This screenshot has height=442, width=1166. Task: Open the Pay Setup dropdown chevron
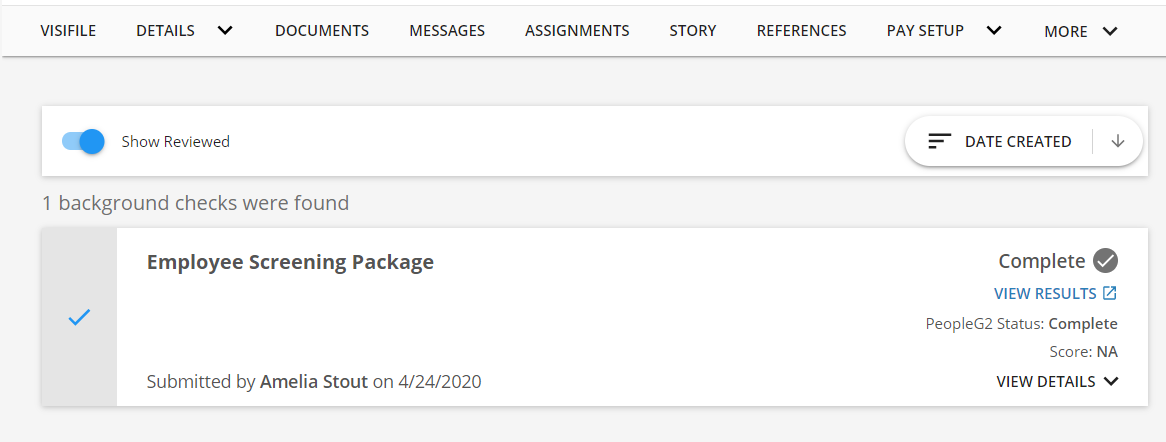(x=994, y=30)
